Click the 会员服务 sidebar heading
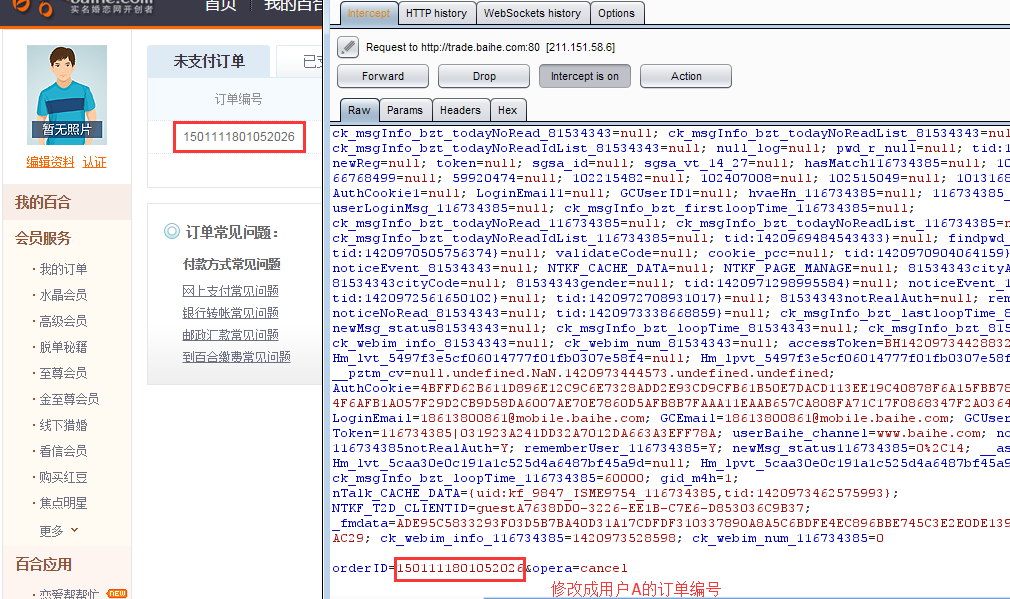This screenshot has width=1010, height=599. point(43,238)
